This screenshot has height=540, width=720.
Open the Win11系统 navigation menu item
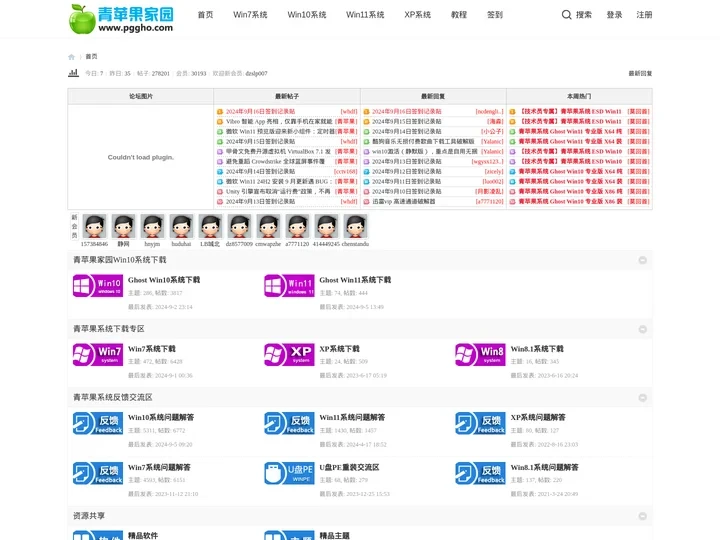[365, 15]
